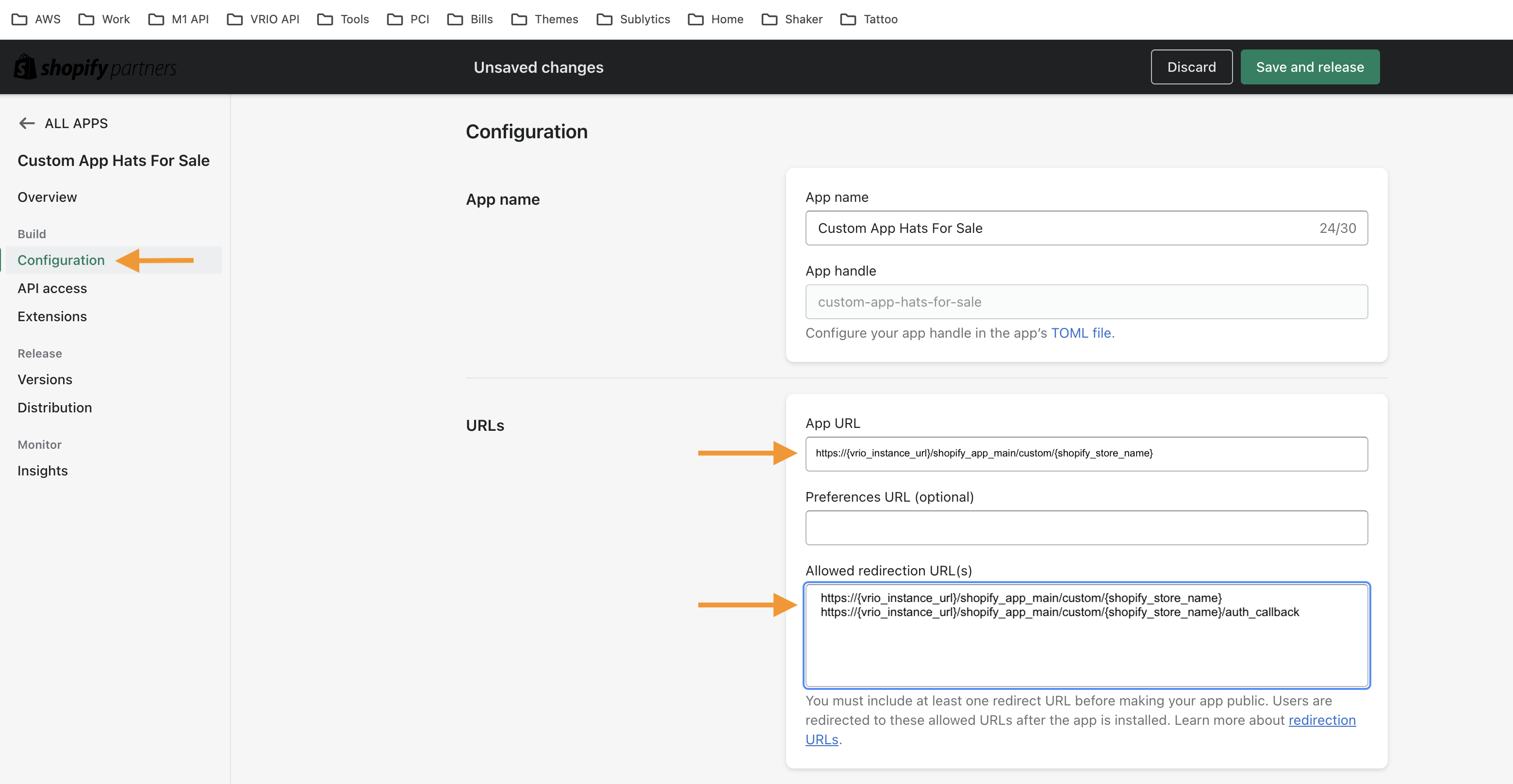Click the App name input field
This screenshot has width=1513, height=784.
point(1086,228)
